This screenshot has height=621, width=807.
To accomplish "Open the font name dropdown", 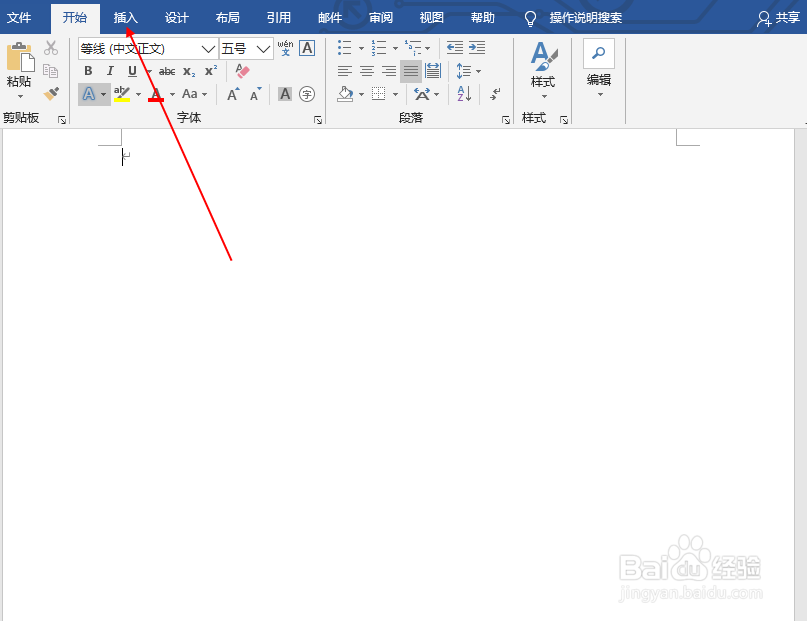I will (x=208, y=49).
